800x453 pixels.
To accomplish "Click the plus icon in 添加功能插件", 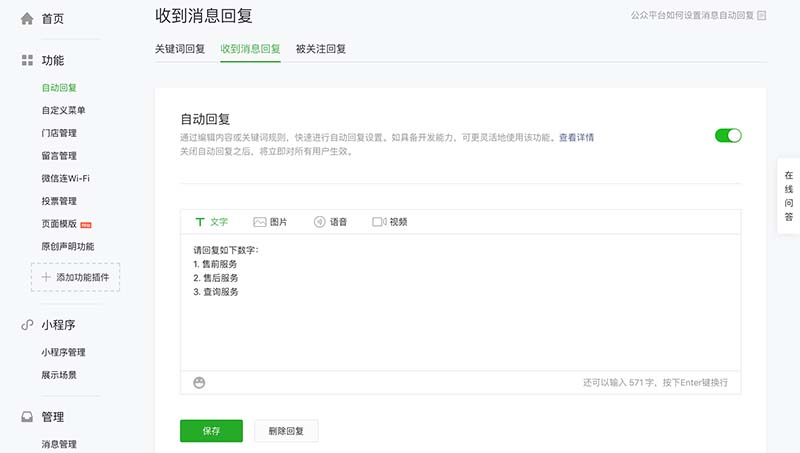I will [x=46, y=277].
